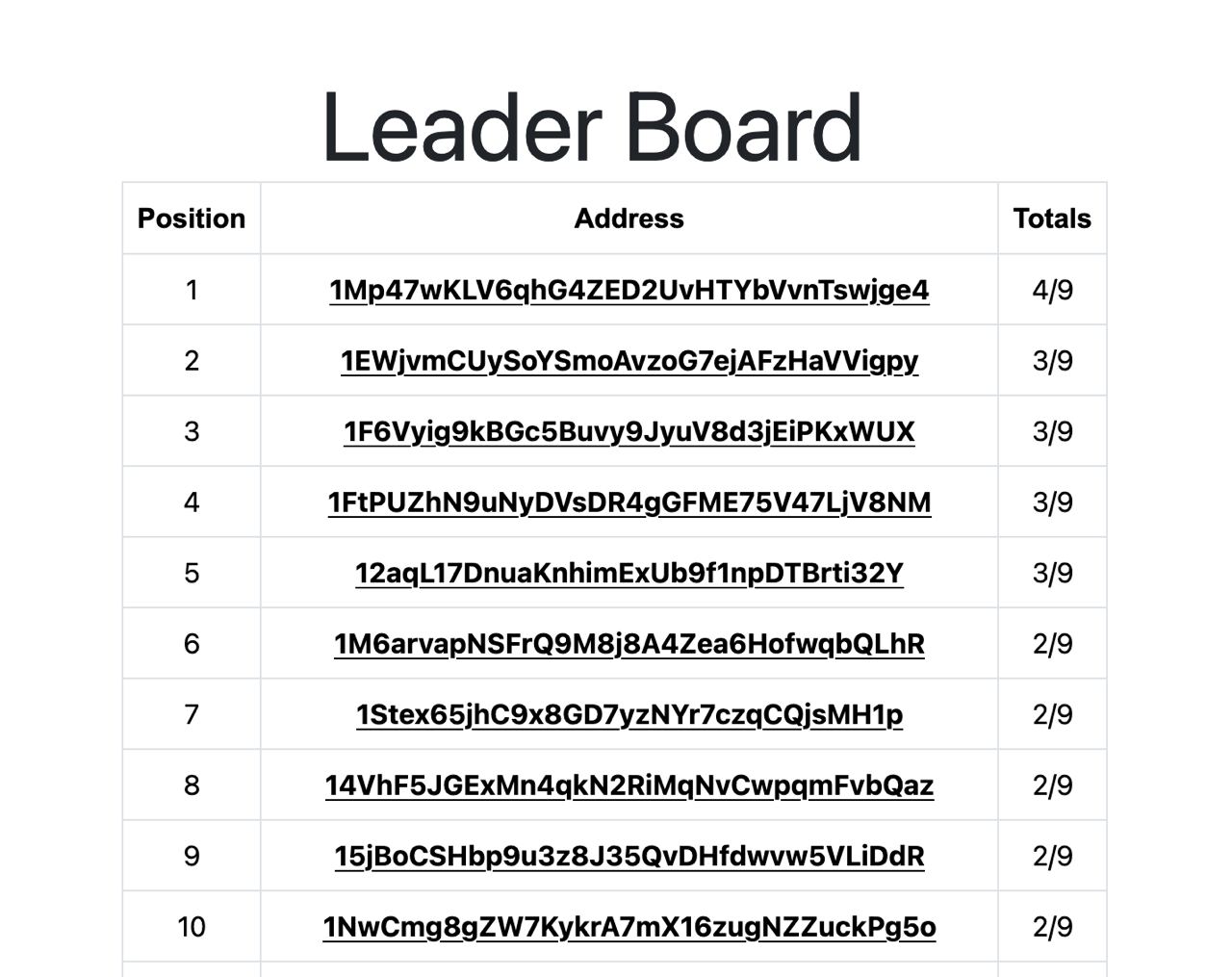Click the 2/9 total for position 6

pyautogui.click(x=1052, y=644)
